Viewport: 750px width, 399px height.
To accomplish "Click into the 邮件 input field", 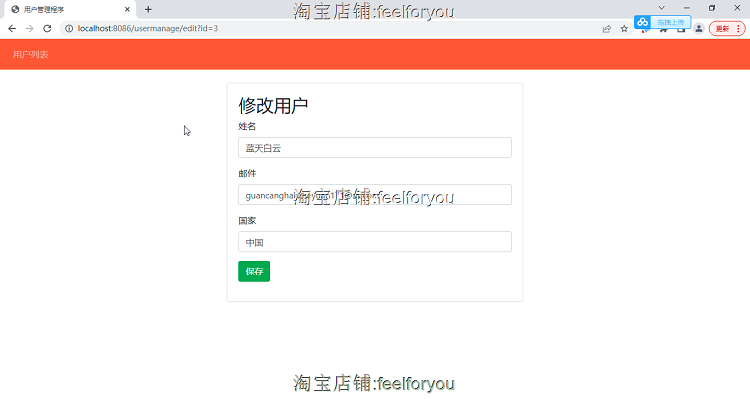I will point(375,195).
